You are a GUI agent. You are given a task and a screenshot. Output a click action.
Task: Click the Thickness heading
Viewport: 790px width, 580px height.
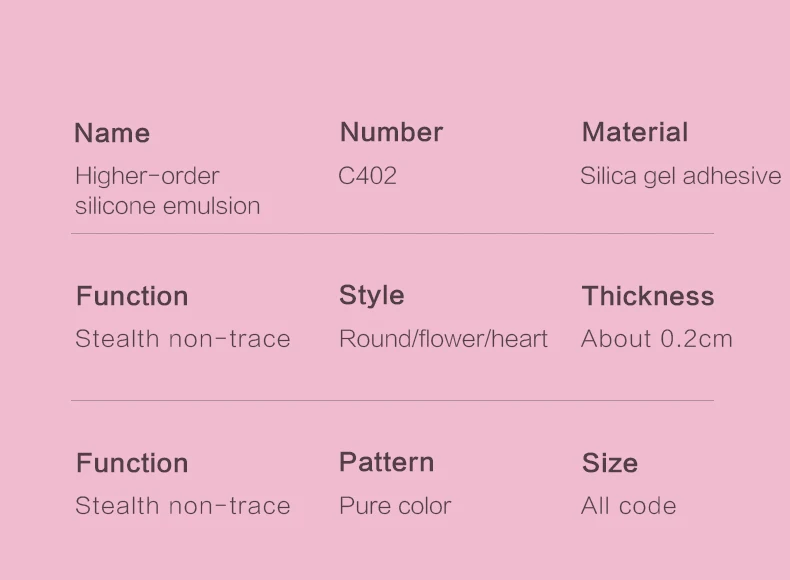tap(648, 296)
